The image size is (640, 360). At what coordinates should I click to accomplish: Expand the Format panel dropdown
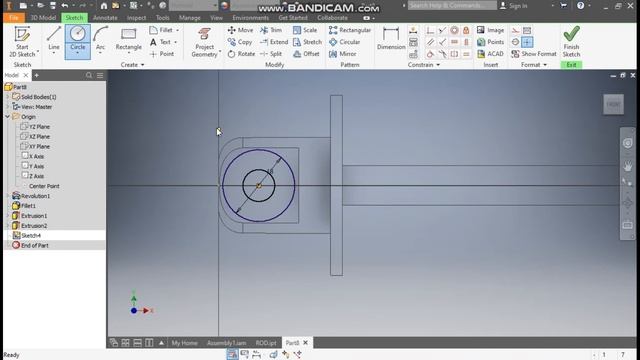(x=545, y=65)
